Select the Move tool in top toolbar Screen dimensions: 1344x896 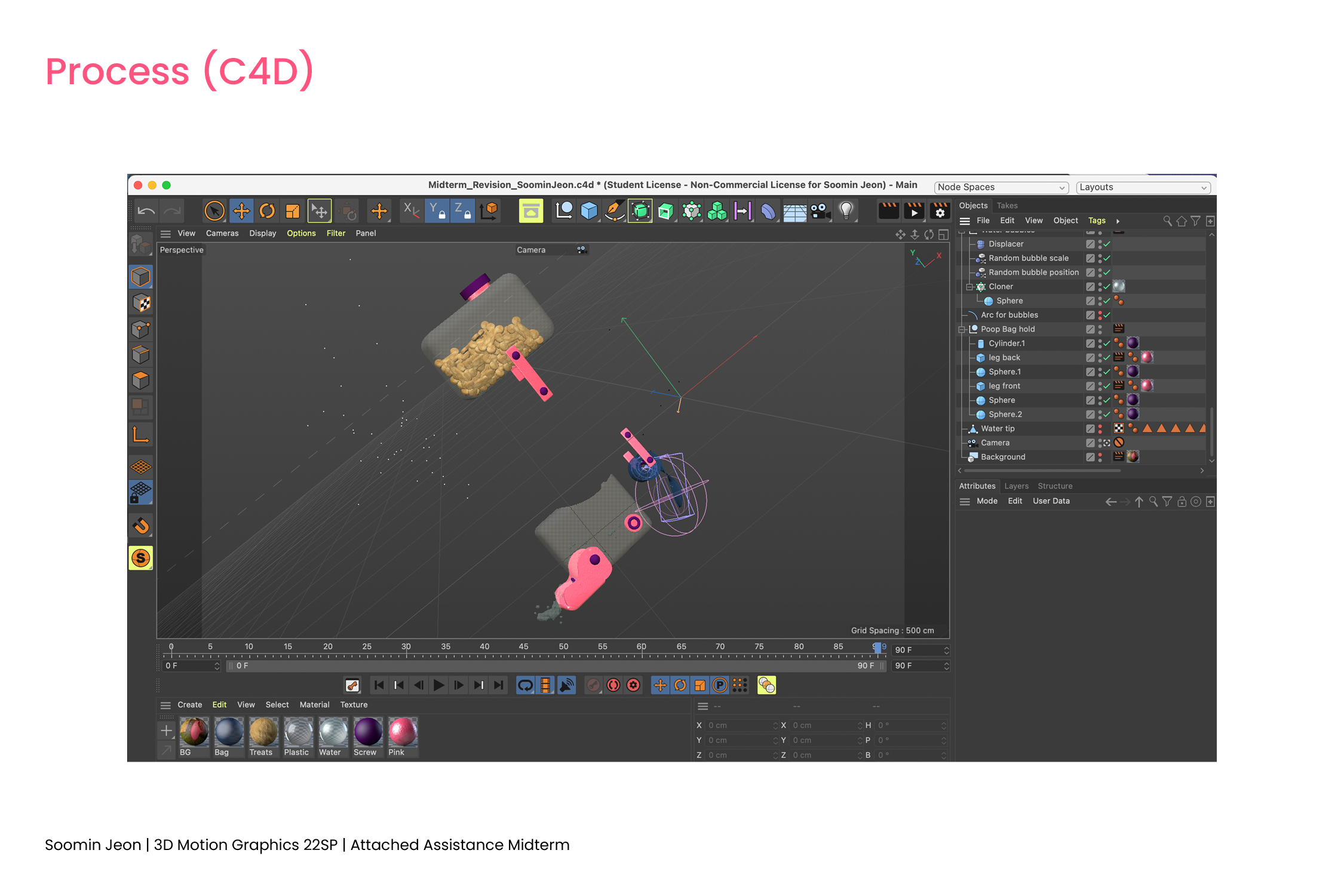[x=241, y=211]
